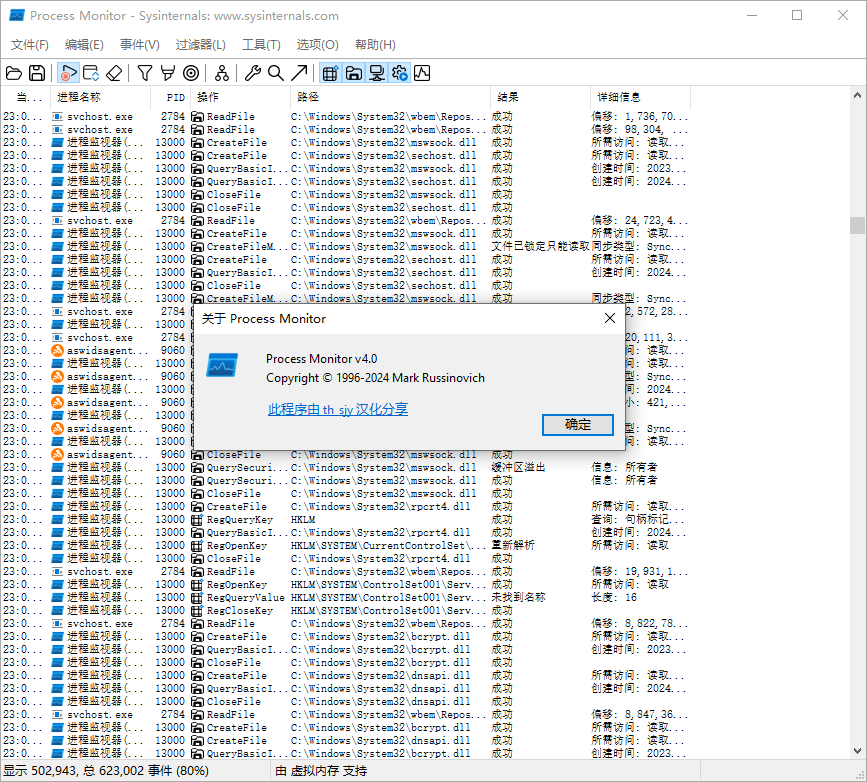Viewport: 867px width, 782px height.
Task: Click the registry icon beside RegCloseKey
Action: [x=197, y=611]
